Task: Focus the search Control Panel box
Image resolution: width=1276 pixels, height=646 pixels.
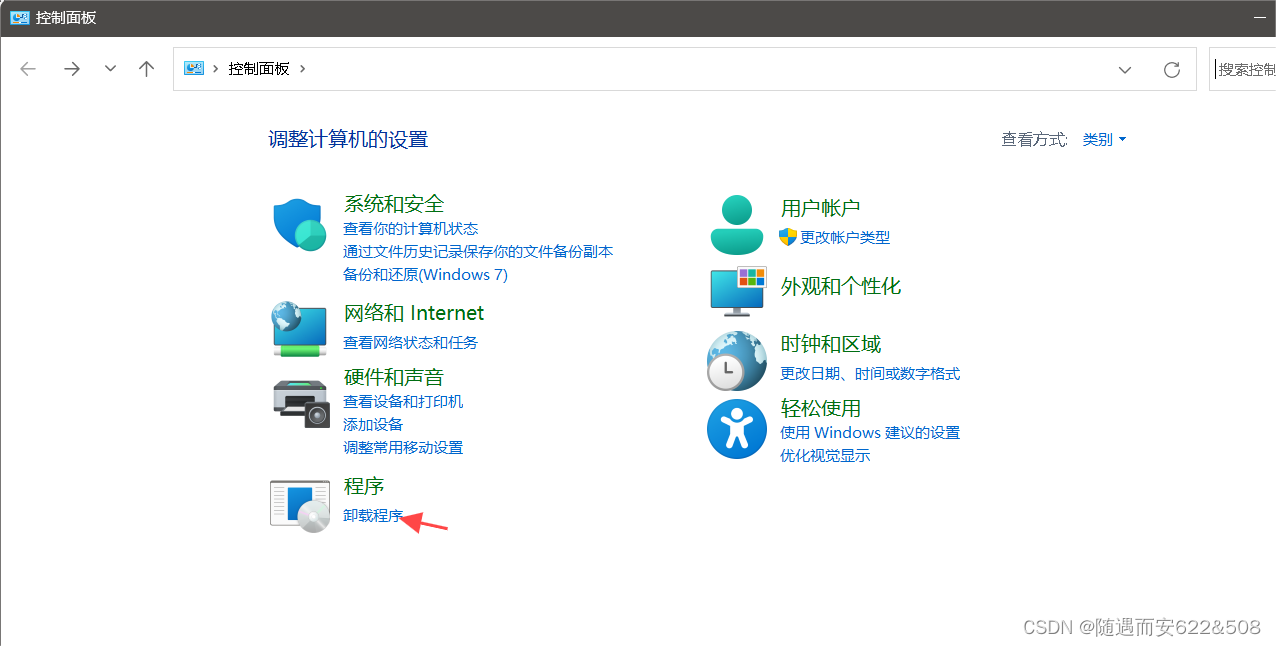Action: coord(1242,69)
